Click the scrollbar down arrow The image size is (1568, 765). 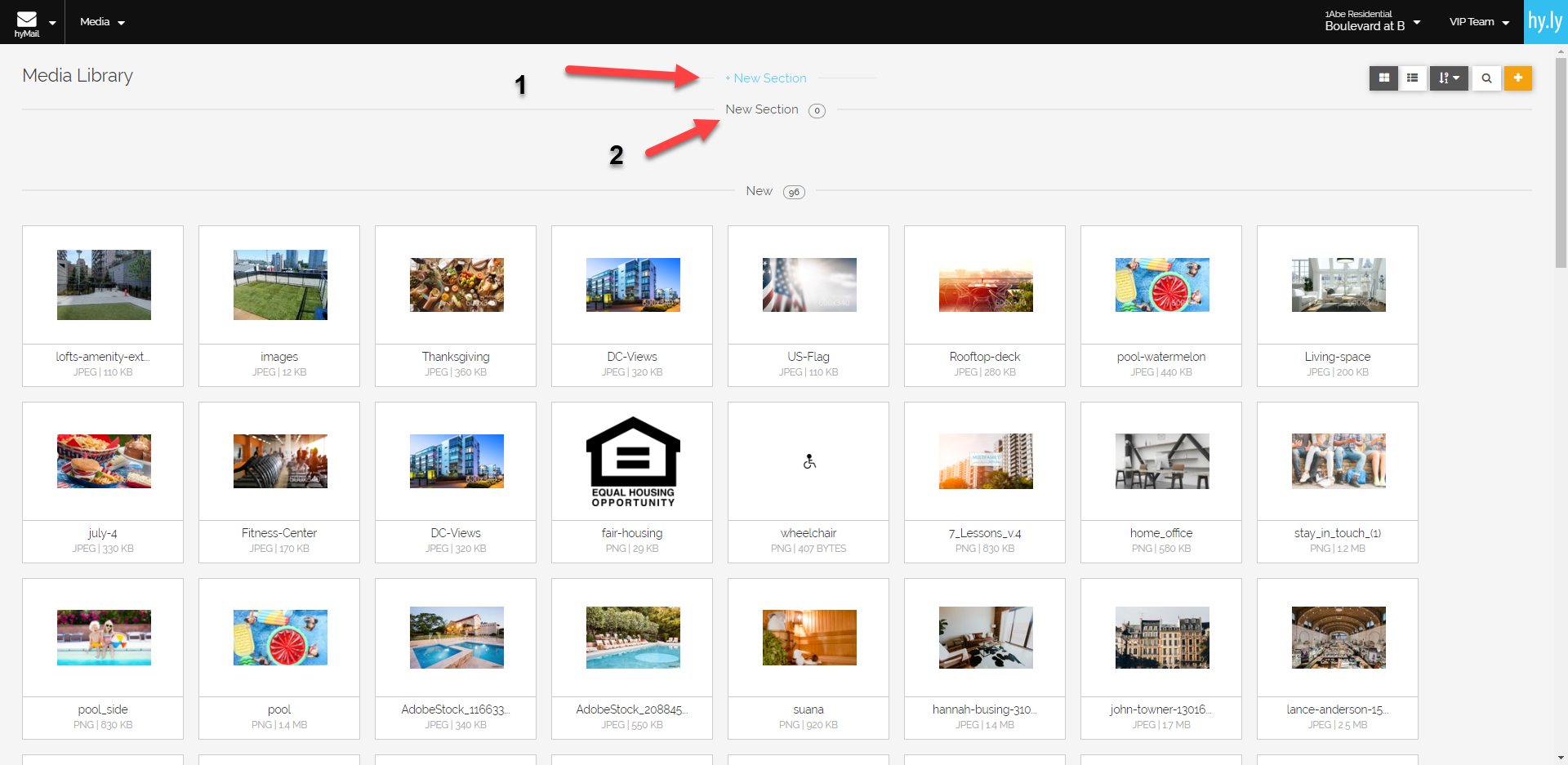(x=1561, y=758)
